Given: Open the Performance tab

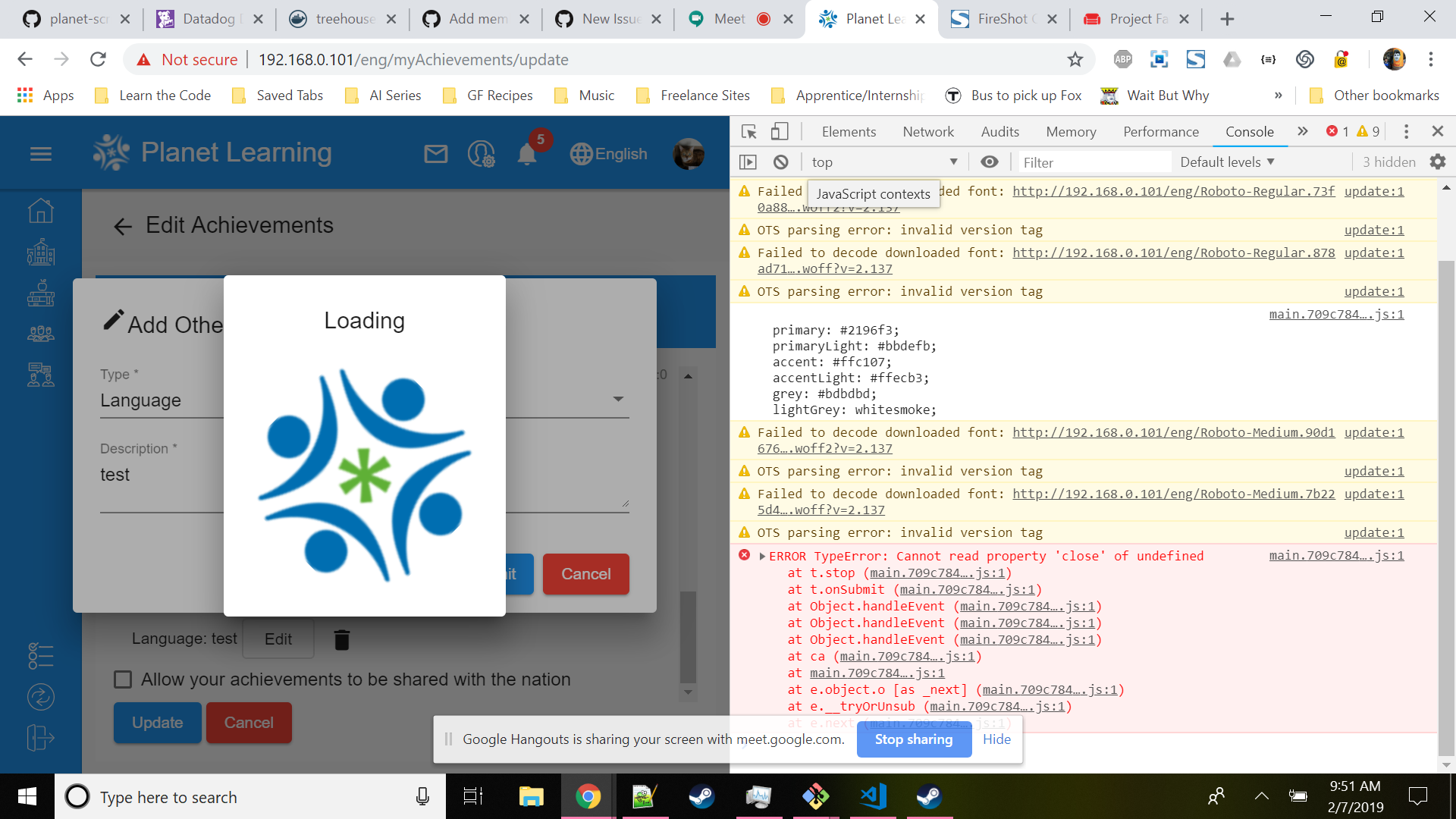Looking at the screenshot, I should pos(1161,131).
